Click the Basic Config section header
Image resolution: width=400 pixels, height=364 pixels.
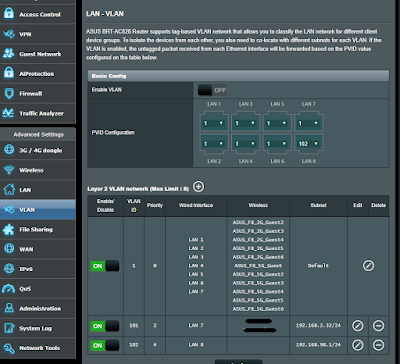click(x=238, y=76)
